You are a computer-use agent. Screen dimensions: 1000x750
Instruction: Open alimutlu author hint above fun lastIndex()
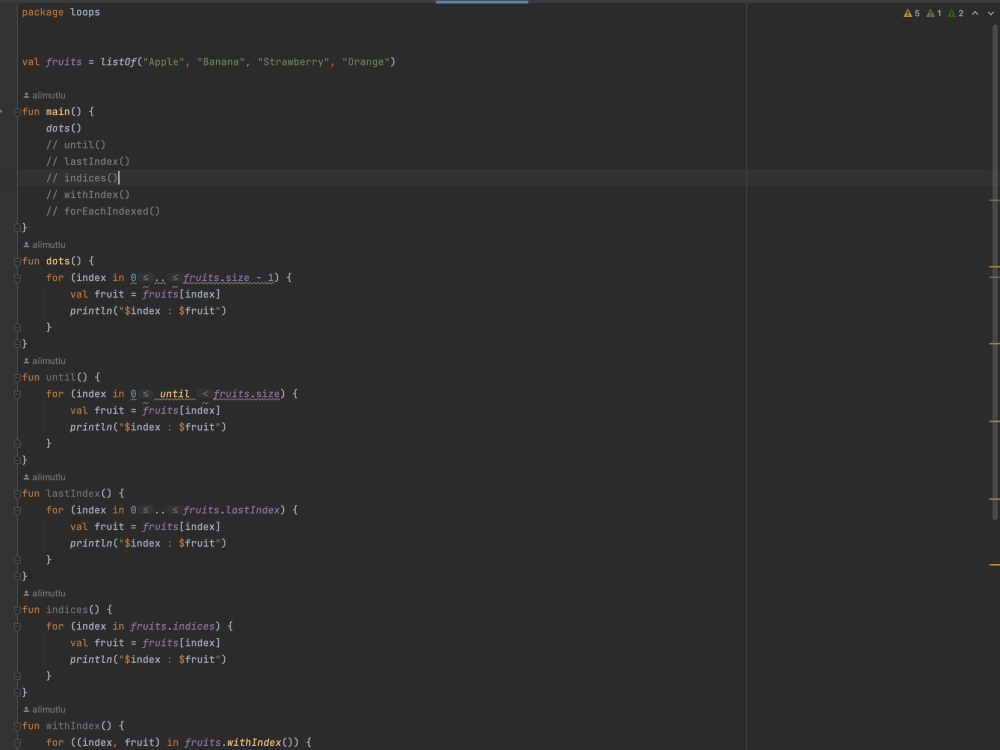click(x=45, y=476)
